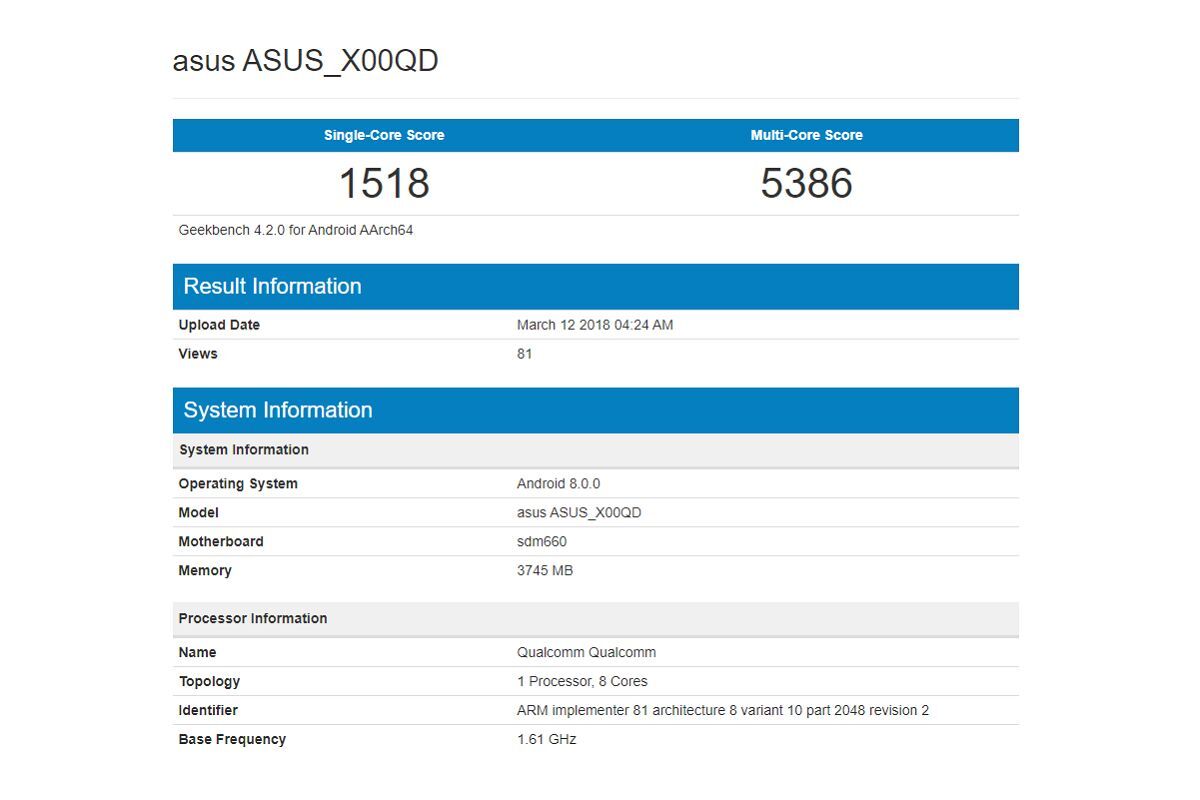Select the Multi-Core Score header
This screenshot has height=800, width=1200.
pyautogui.click(x=807, y=135)
